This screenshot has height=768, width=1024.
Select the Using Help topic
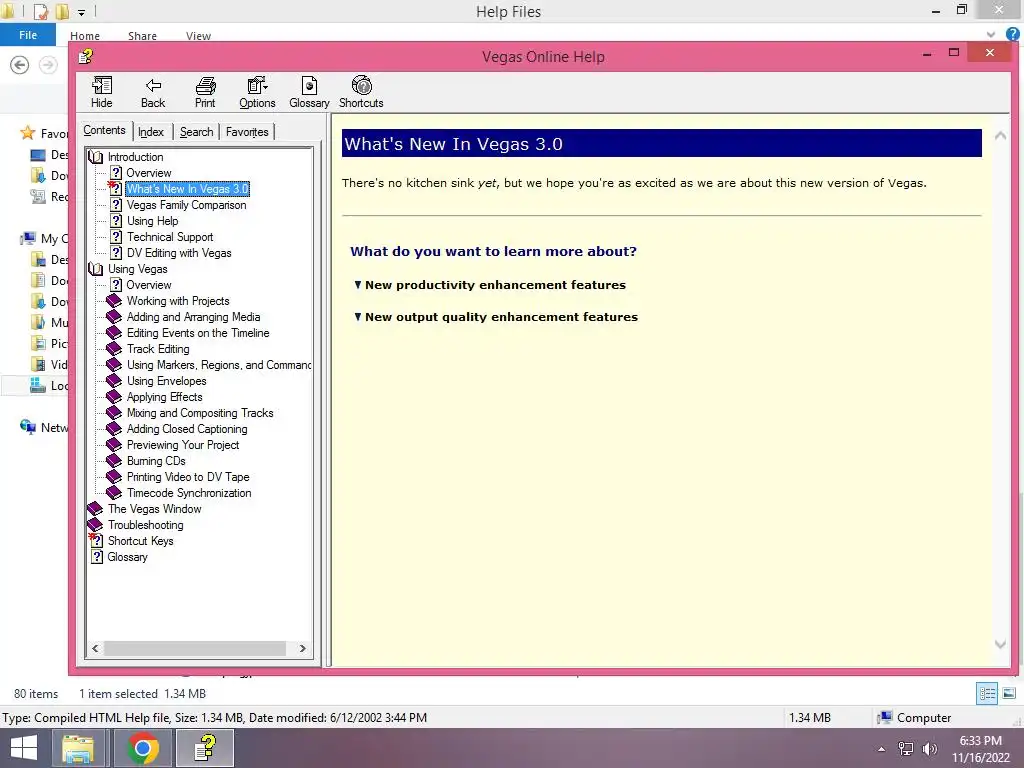[152, 221]
